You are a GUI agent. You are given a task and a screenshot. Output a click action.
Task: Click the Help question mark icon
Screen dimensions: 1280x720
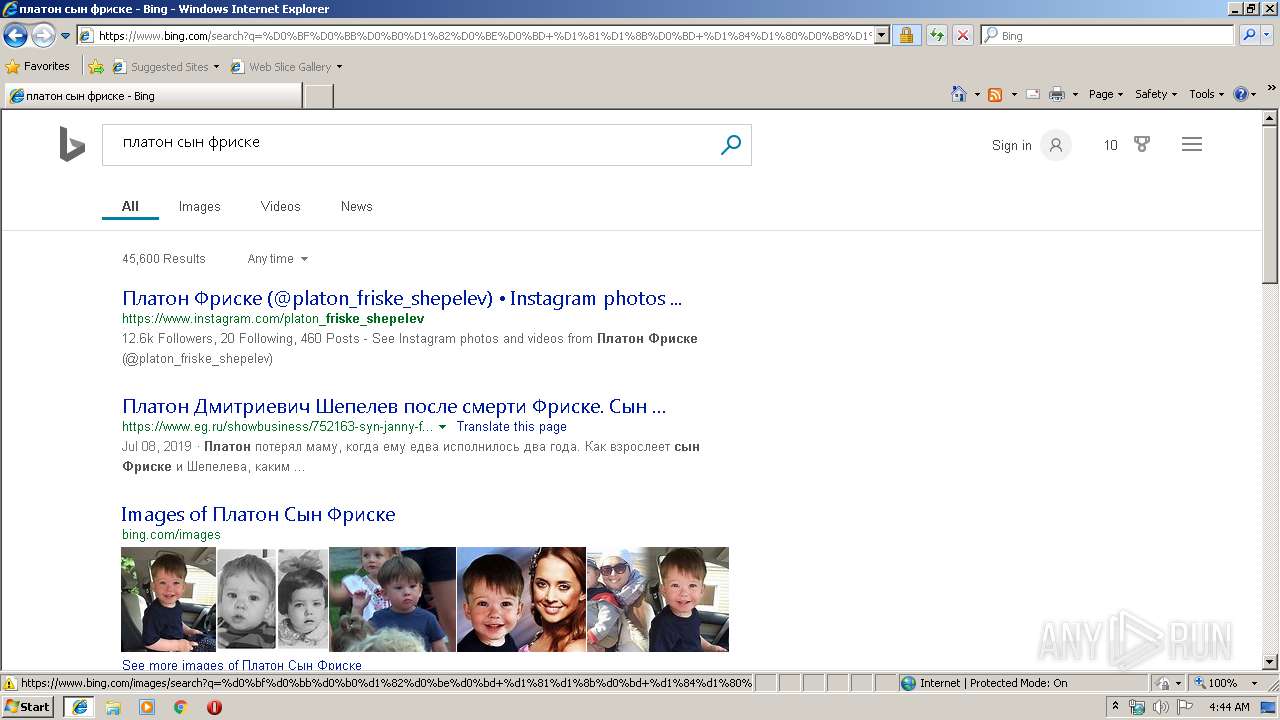(x=1241, y=94)
